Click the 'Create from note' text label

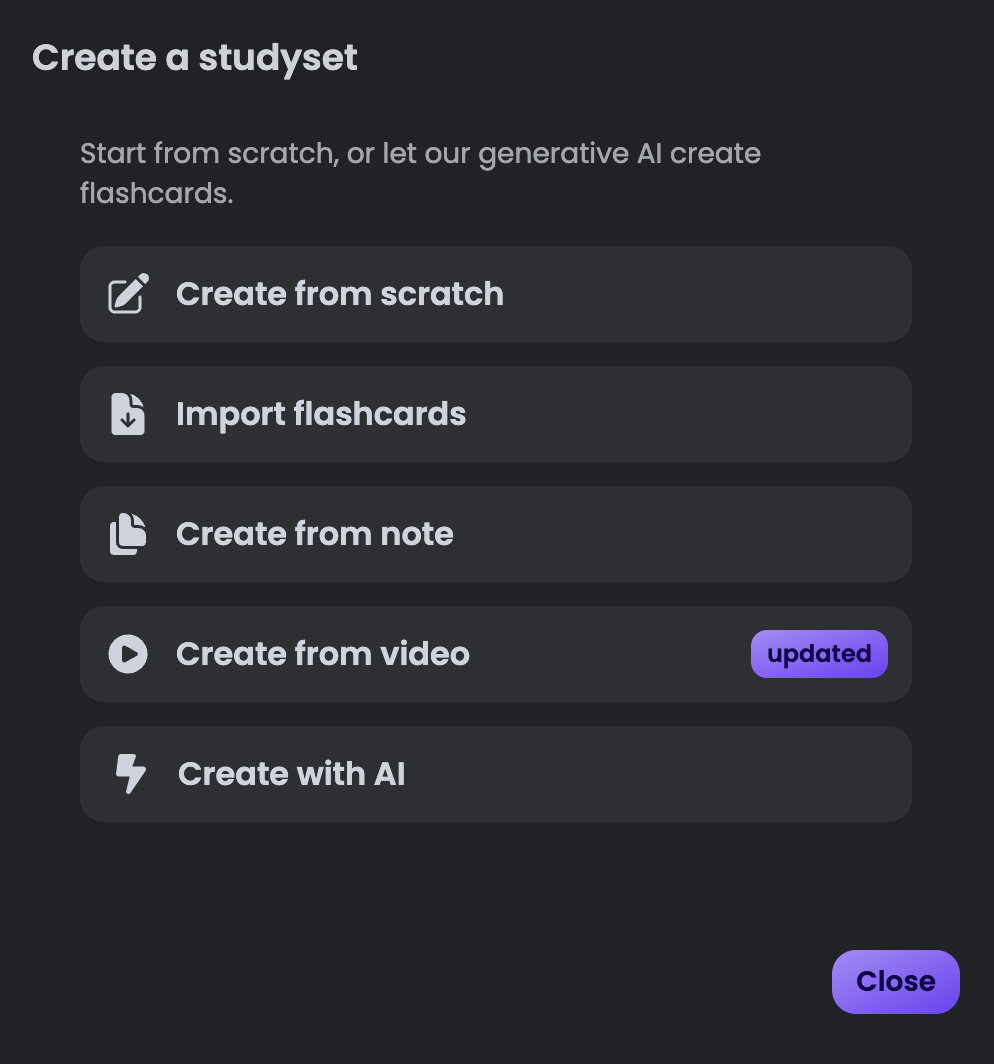coord(315,534)
